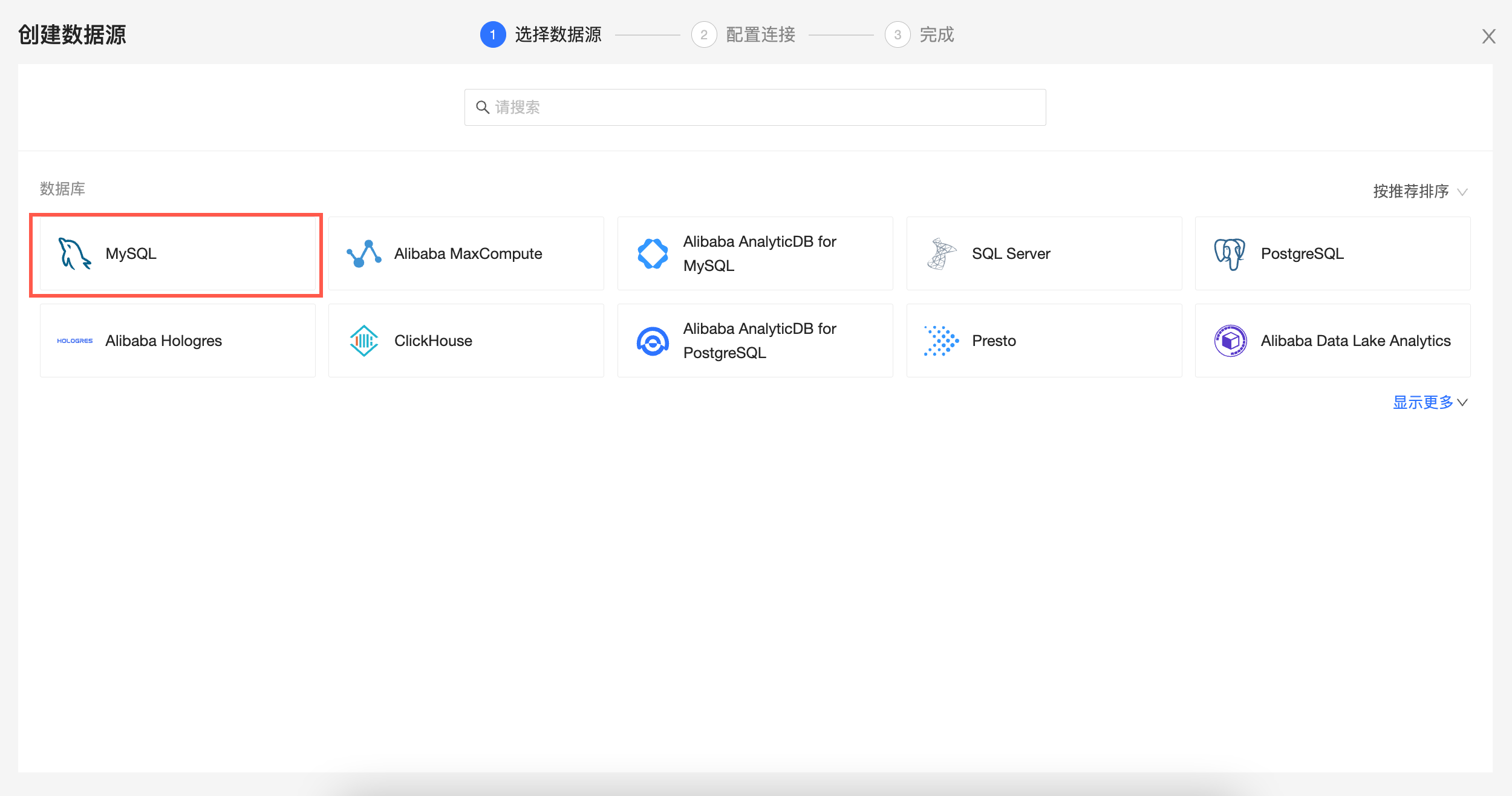
Task: Click the 创建数据源 title
Action: [72, 34]
